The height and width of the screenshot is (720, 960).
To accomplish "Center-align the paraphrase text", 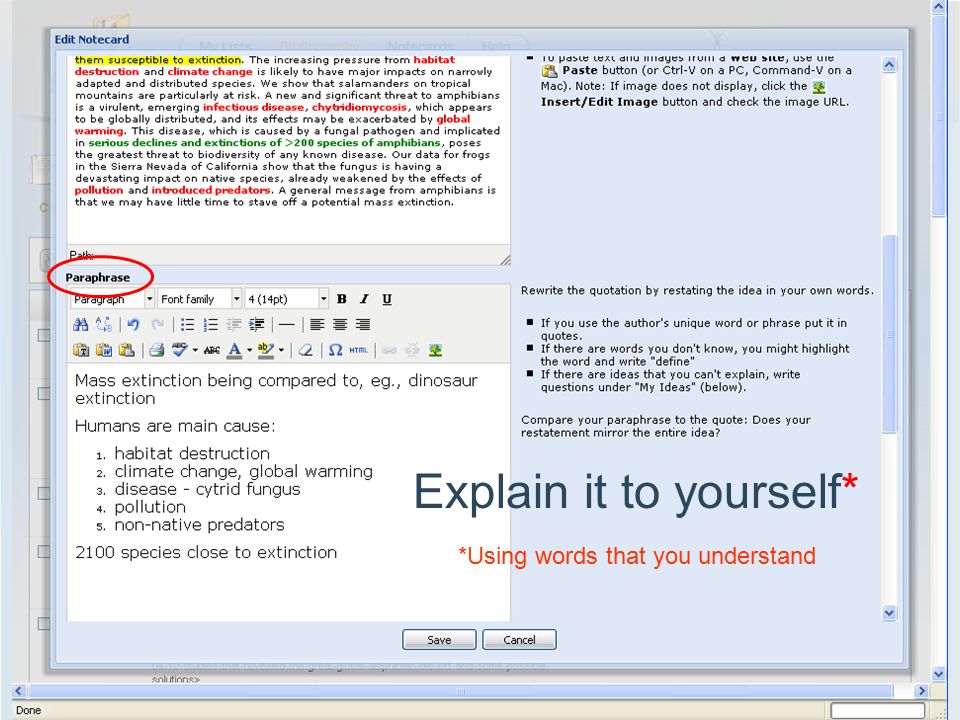I will [340, 324].
